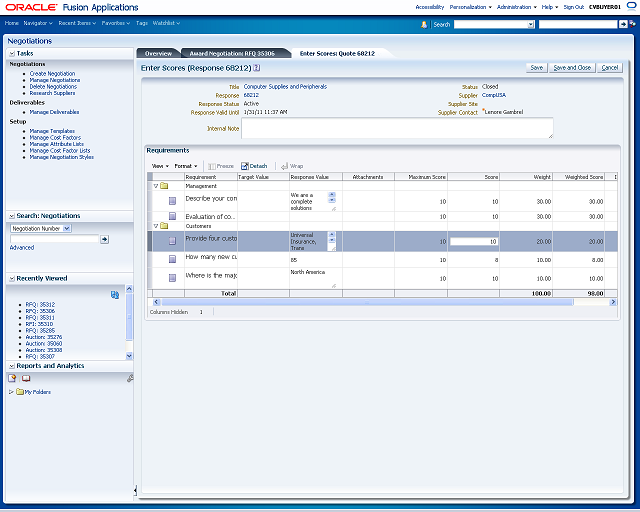The height and width of the screenshot is (512, 640).
Task: Click the Score field in highlighted row
Action: pos(473,242)
